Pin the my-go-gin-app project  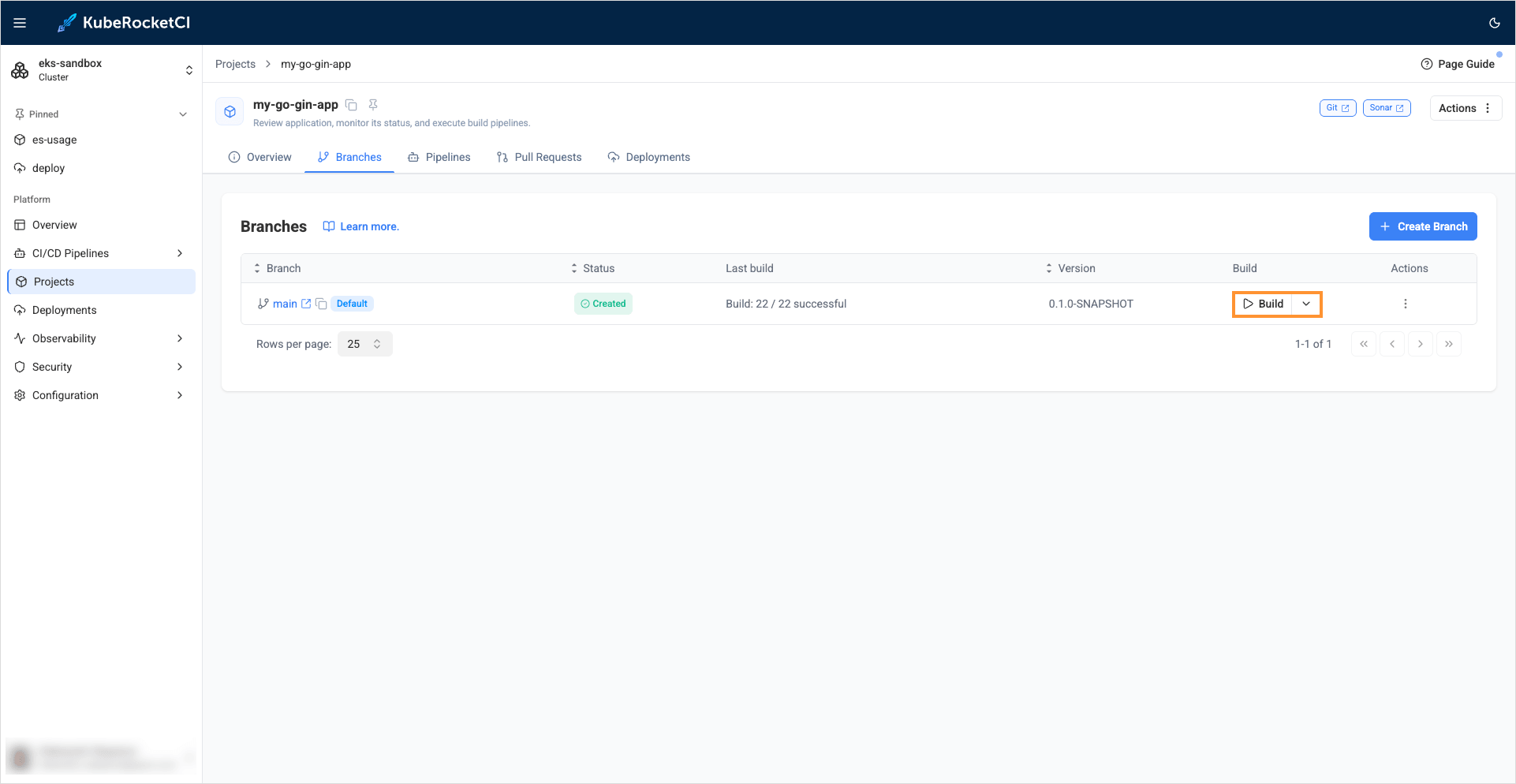click(373, 105)
